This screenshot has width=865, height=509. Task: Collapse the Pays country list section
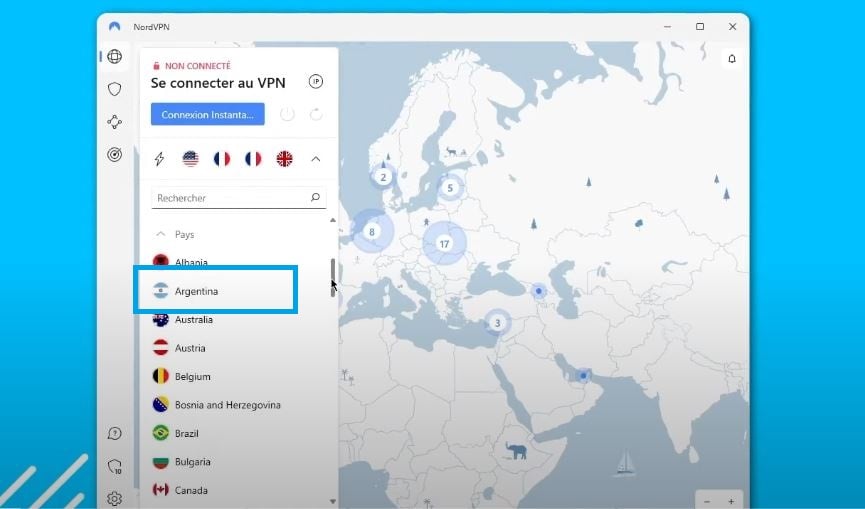tap(159, 234)
